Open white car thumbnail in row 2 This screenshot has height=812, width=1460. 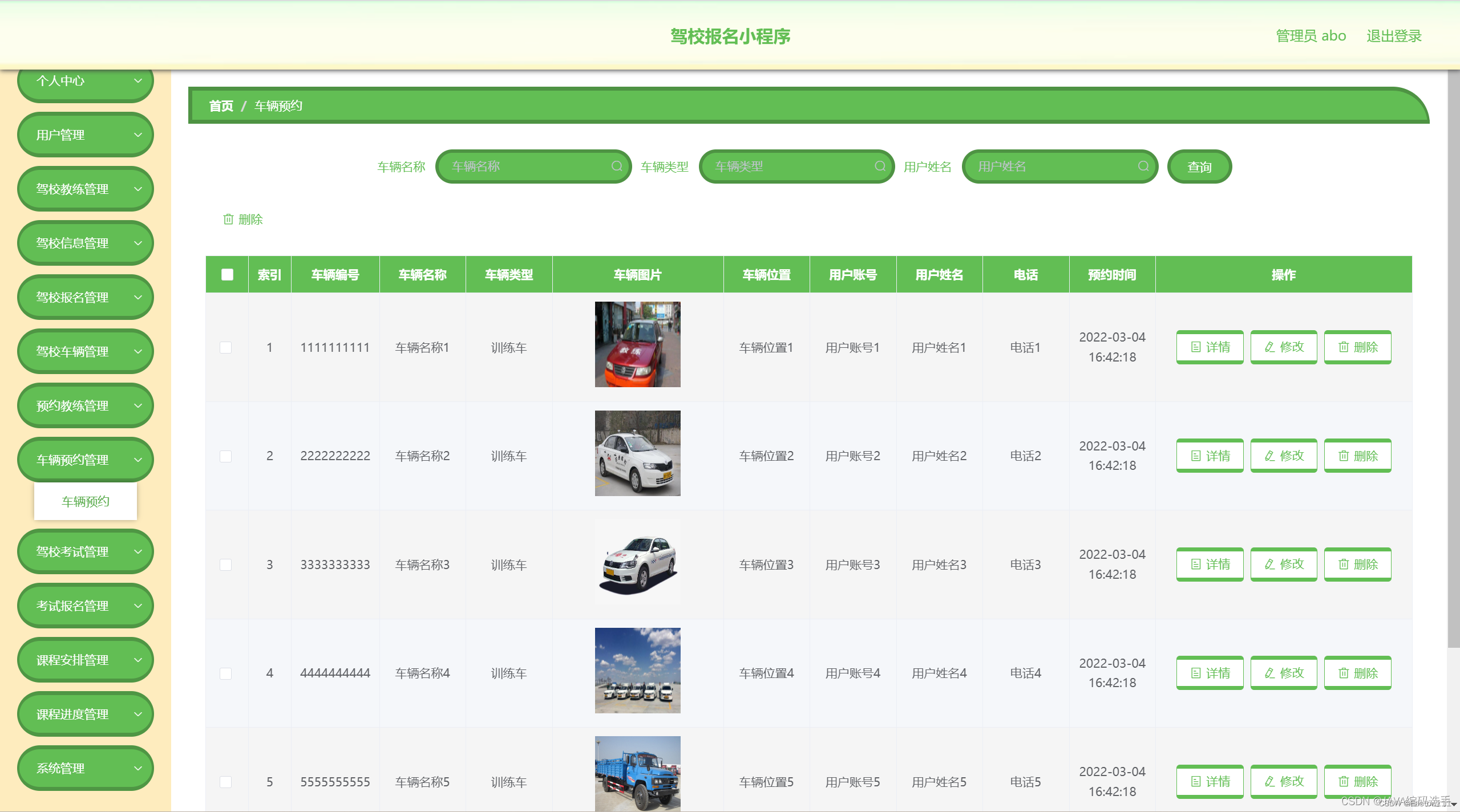pyautogui.click(x=638, y=453)
